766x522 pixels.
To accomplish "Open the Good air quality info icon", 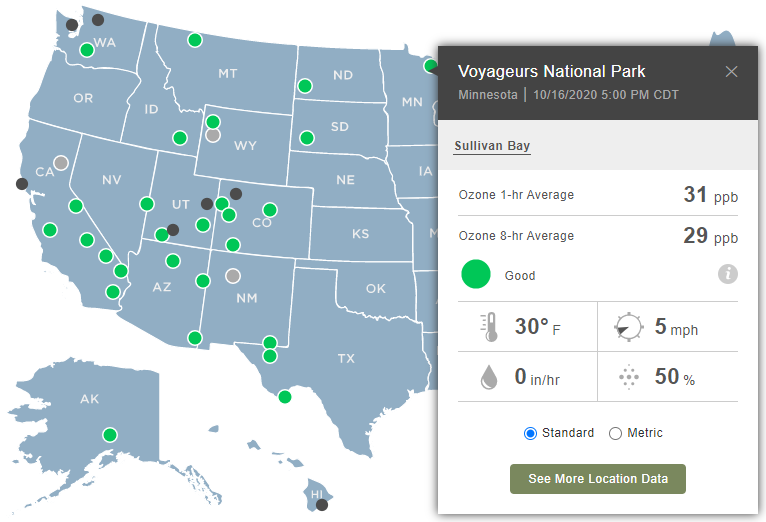I will [x=727, y=274].
